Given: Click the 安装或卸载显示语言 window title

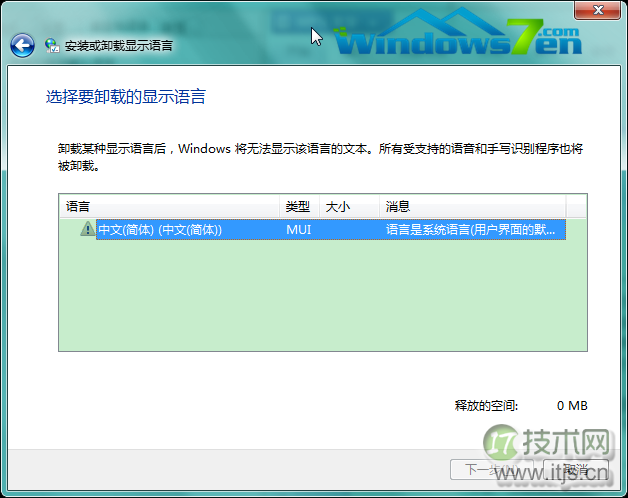Looking at the screenshot, I should [x=119, y=46].
